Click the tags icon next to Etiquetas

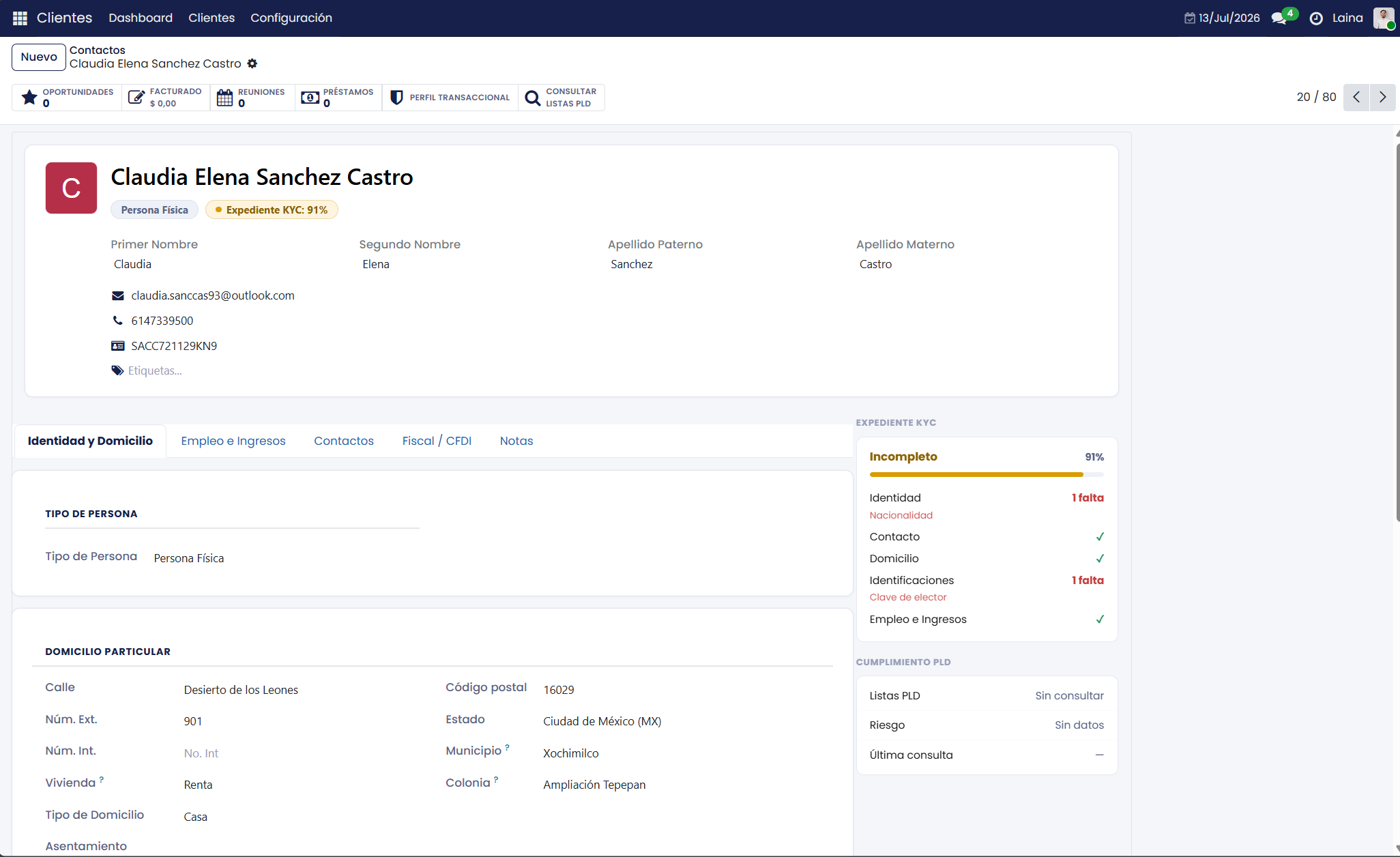click(118, 371)
